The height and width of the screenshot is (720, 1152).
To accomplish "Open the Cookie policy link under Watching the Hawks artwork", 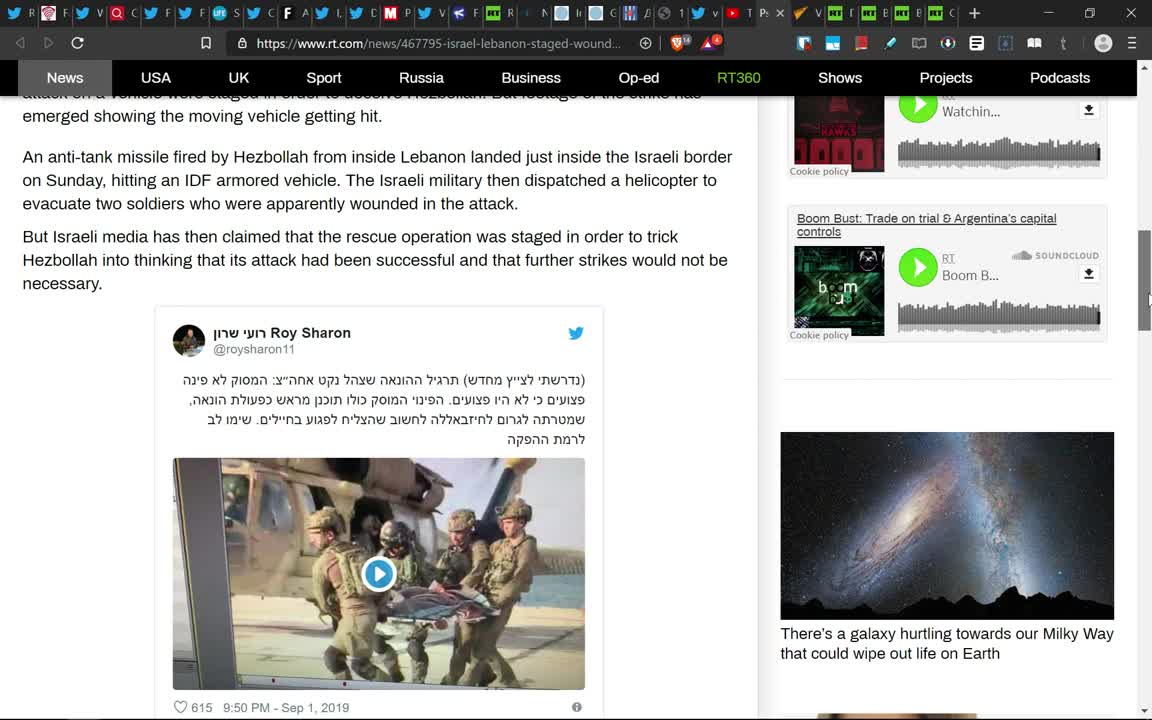I will [x=819, y=171].
